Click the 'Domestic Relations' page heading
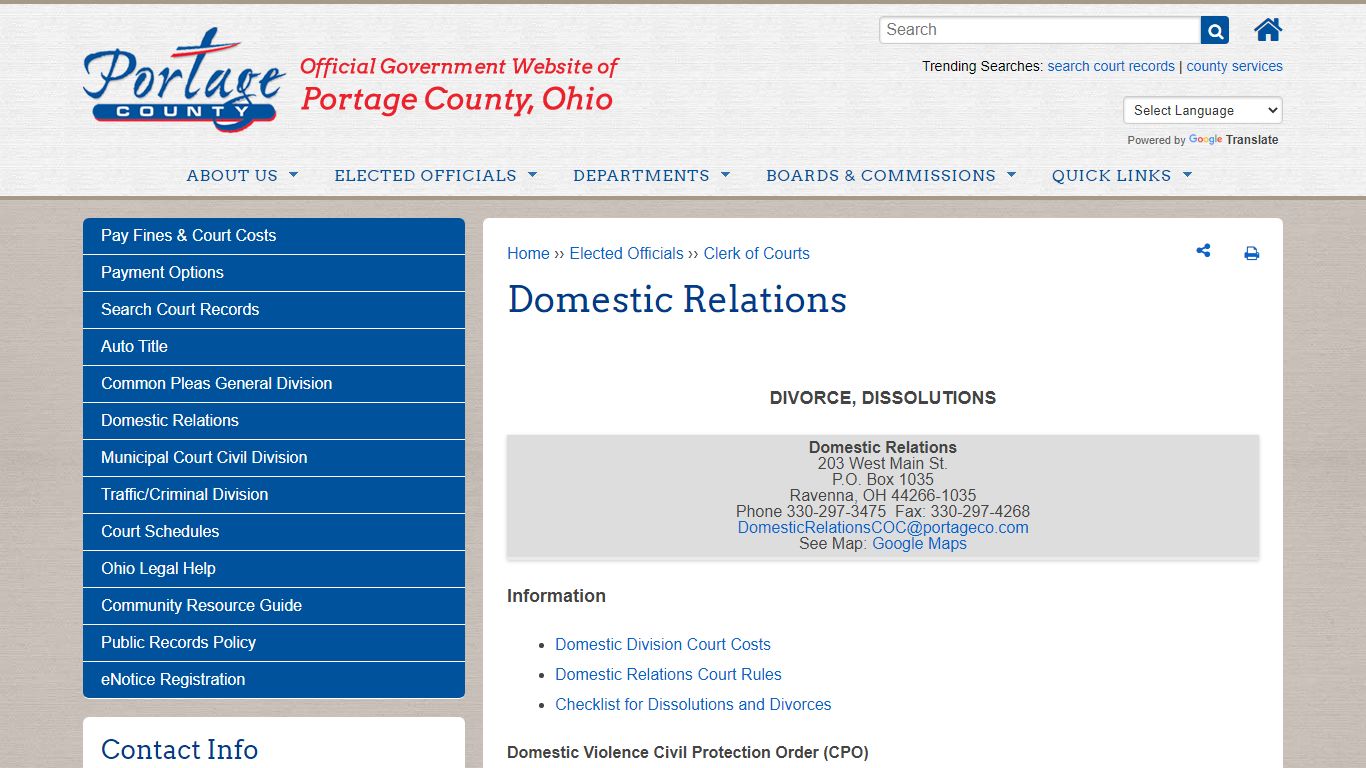Viewport: 1366px width, 768px height. (677, 300)
